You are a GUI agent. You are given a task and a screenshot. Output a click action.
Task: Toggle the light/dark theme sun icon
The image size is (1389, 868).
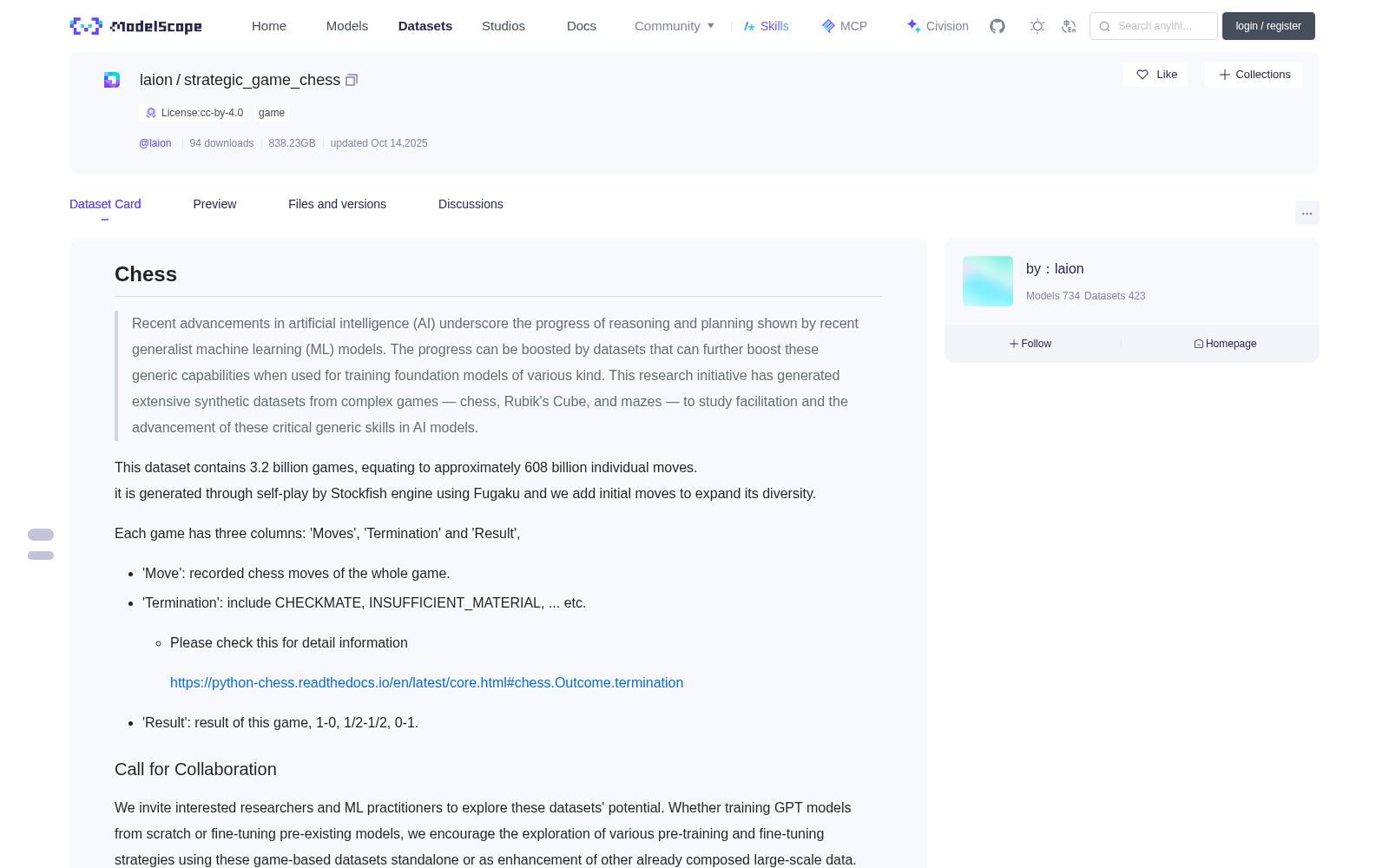click(x=1037, y=26)
